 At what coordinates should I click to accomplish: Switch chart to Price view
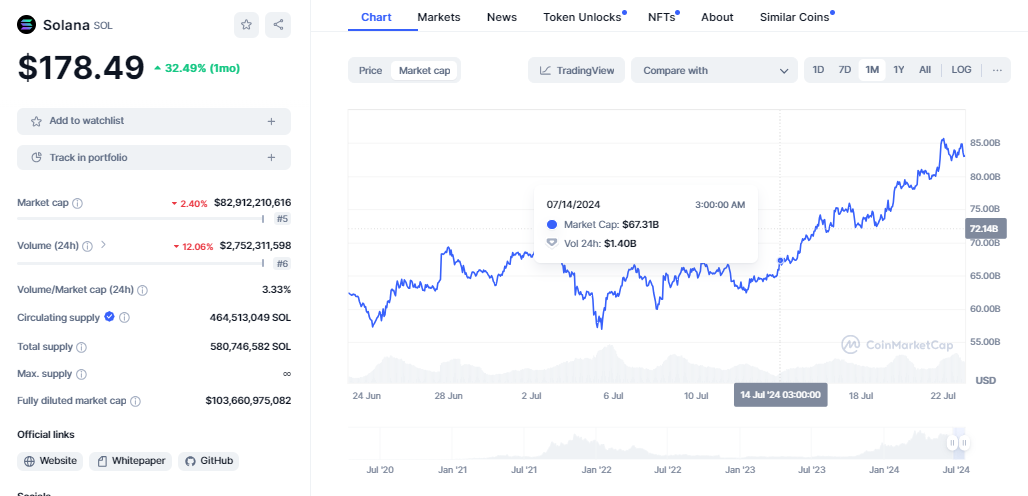click(x=370, y=70)
